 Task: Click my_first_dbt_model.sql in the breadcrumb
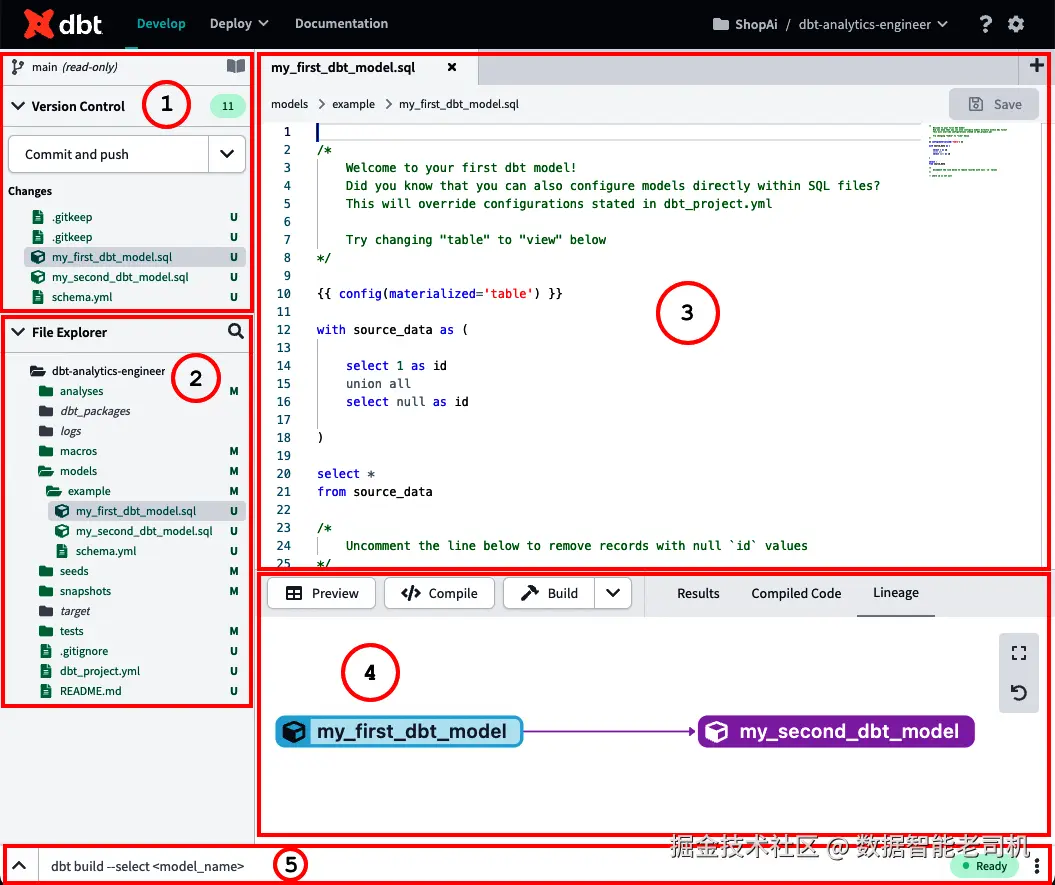coord(459,104)
